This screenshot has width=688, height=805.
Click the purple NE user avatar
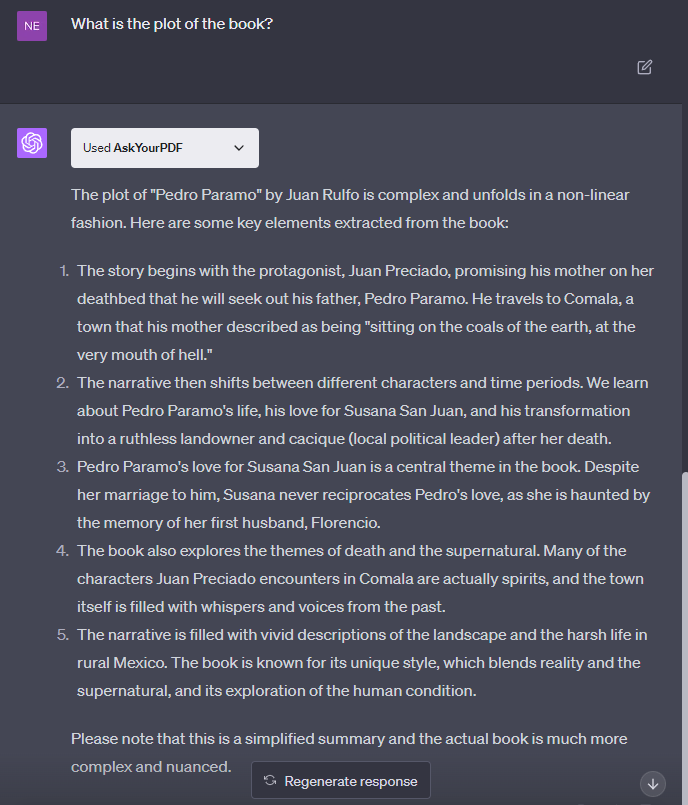point(32,26)
